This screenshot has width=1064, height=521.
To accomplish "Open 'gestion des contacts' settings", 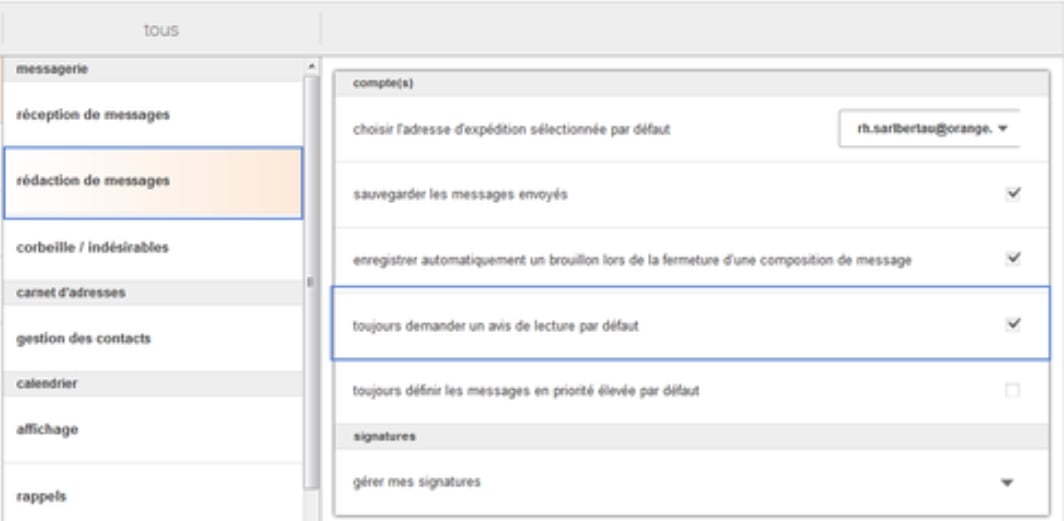I will [83, 338].
